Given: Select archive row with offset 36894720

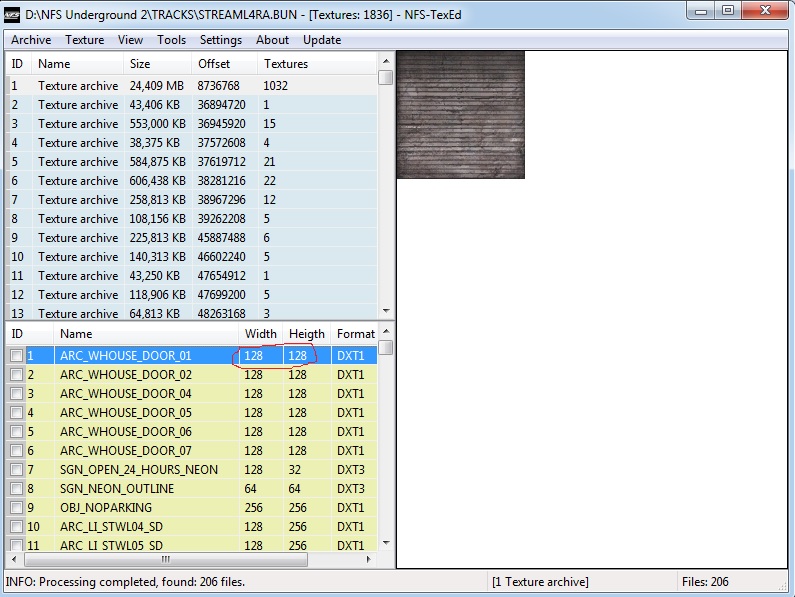Looking at the screenshot, I should 192,105.
